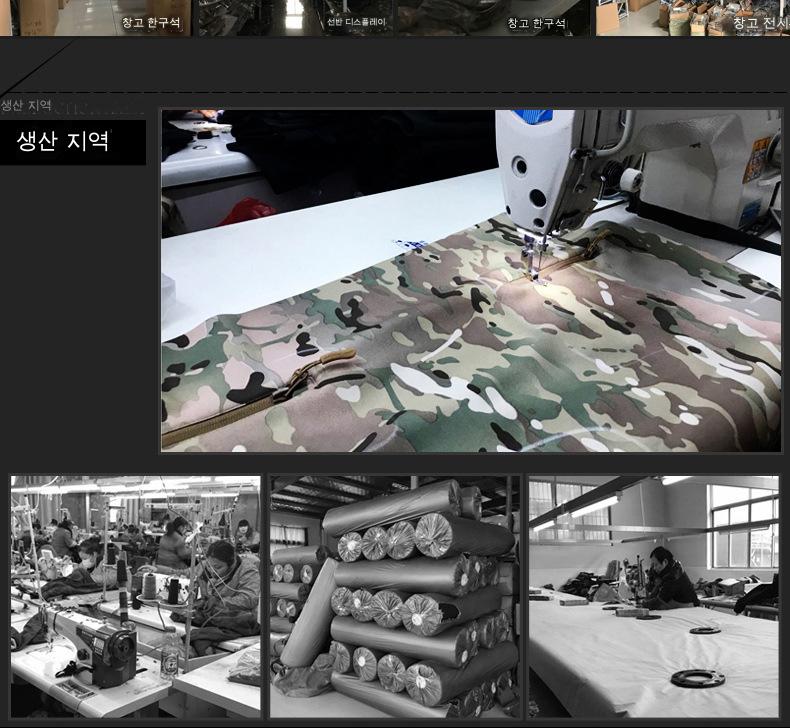The width and height of the screenshot is (790, 728).
Task: Click the red object on the white table
Action: tap(246, 210)
